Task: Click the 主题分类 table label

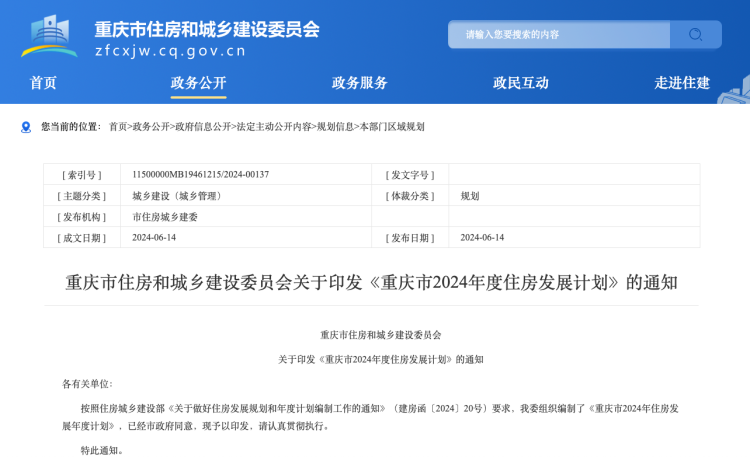Action: (x=82, y=196)
